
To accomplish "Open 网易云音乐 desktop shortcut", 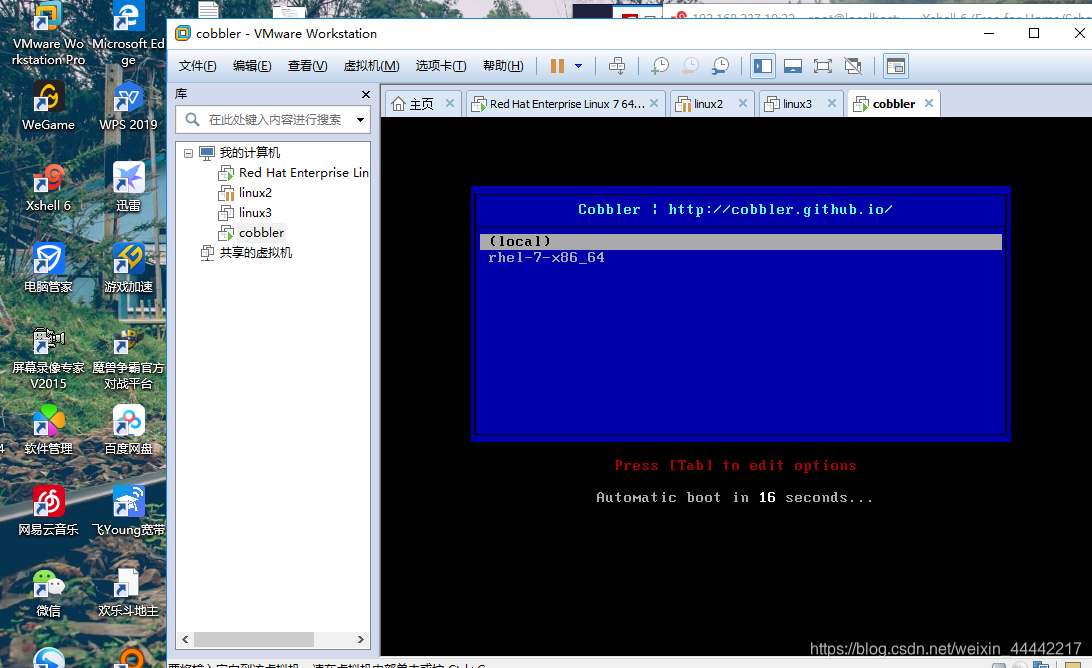I will click(x=48, y=511).
